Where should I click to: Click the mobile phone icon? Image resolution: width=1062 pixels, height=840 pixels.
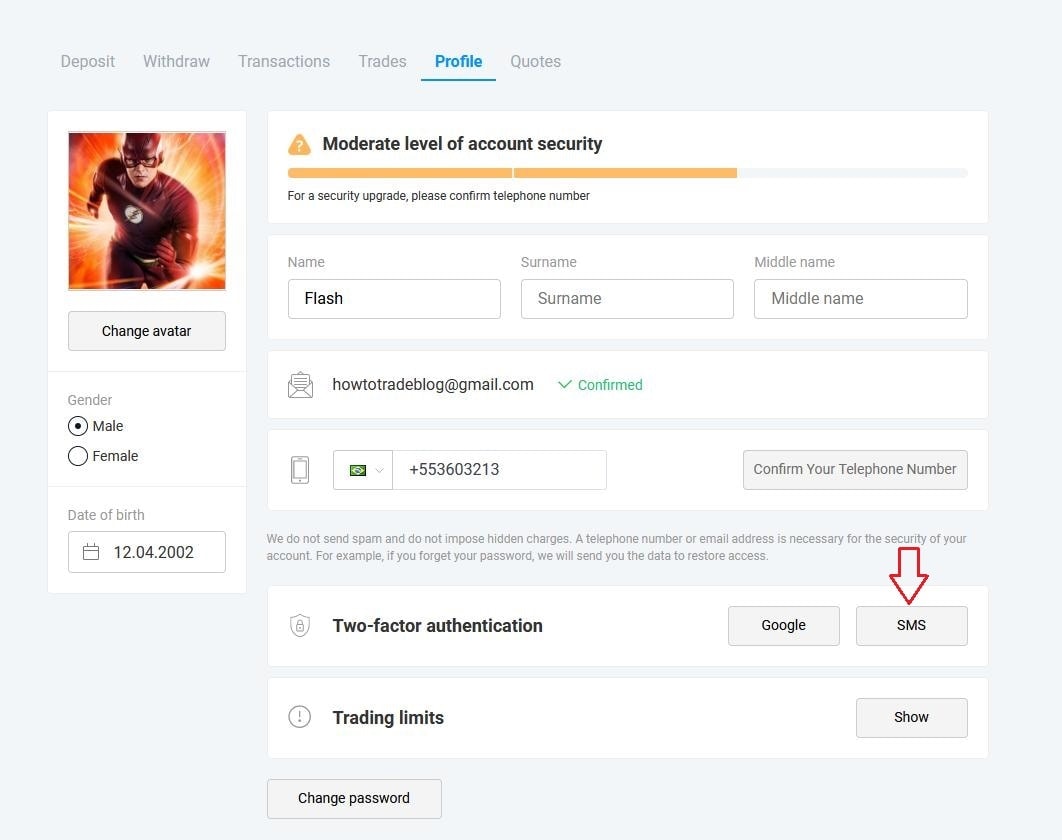[x=300, y=469]
